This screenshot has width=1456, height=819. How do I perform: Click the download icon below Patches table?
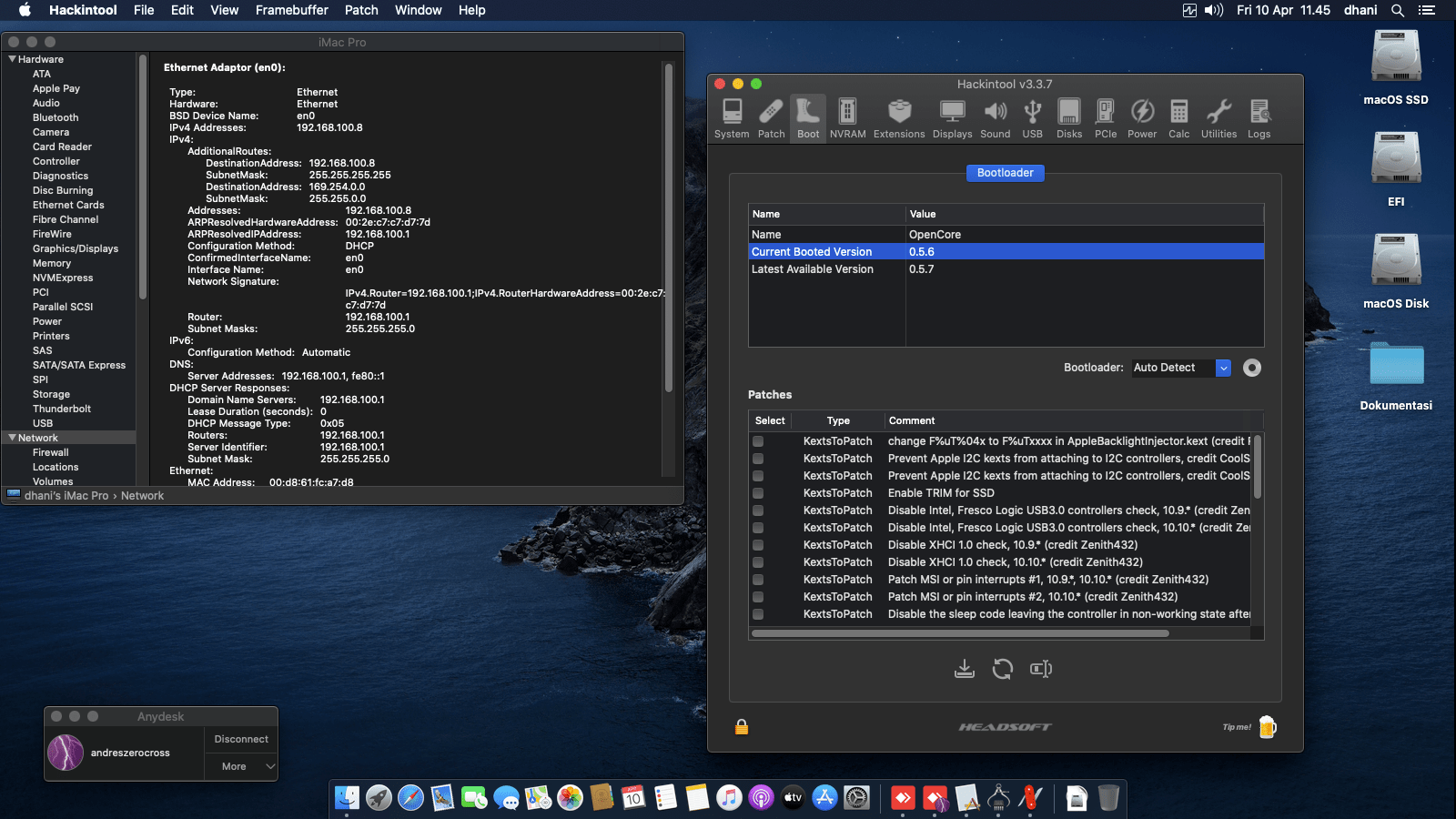[x=965, y=670]
